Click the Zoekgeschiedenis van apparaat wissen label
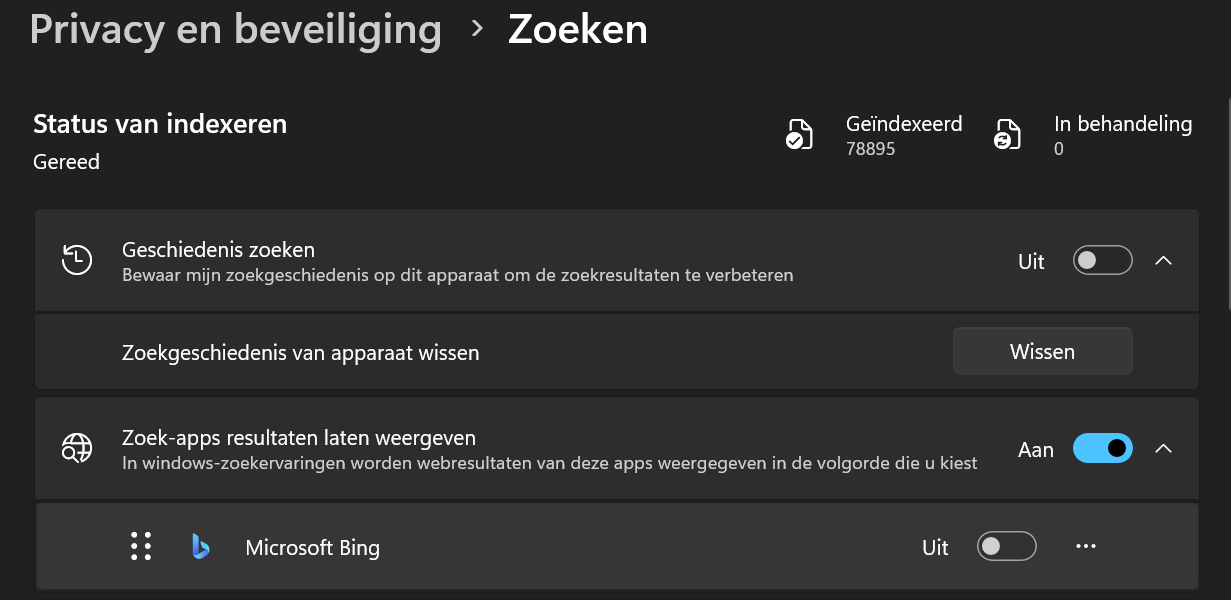This screenshot has height=600, width=1231. click(x=300, y=352)
